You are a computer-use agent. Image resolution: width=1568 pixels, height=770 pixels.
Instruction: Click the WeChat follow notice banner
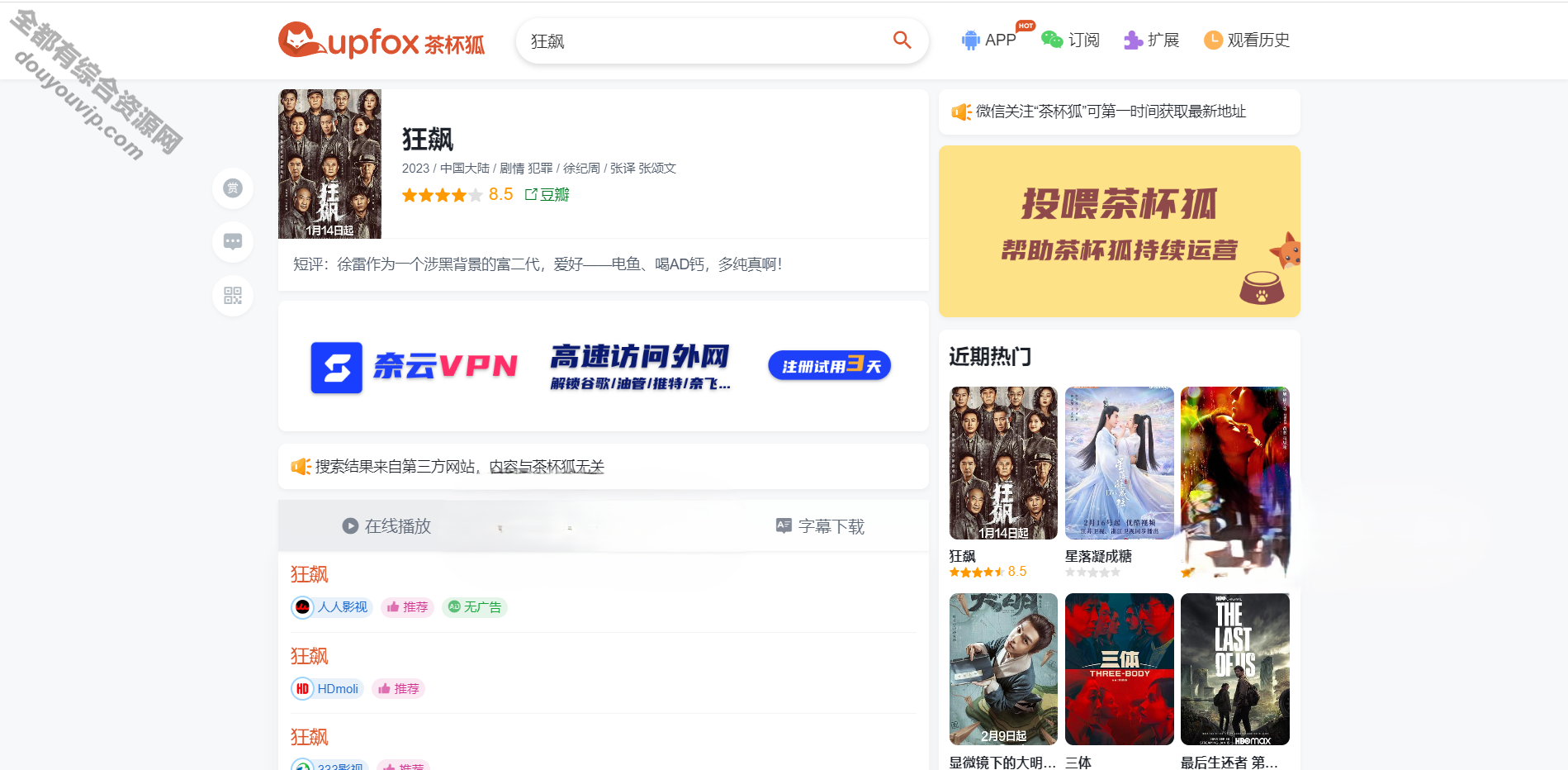coord(1119,112)
